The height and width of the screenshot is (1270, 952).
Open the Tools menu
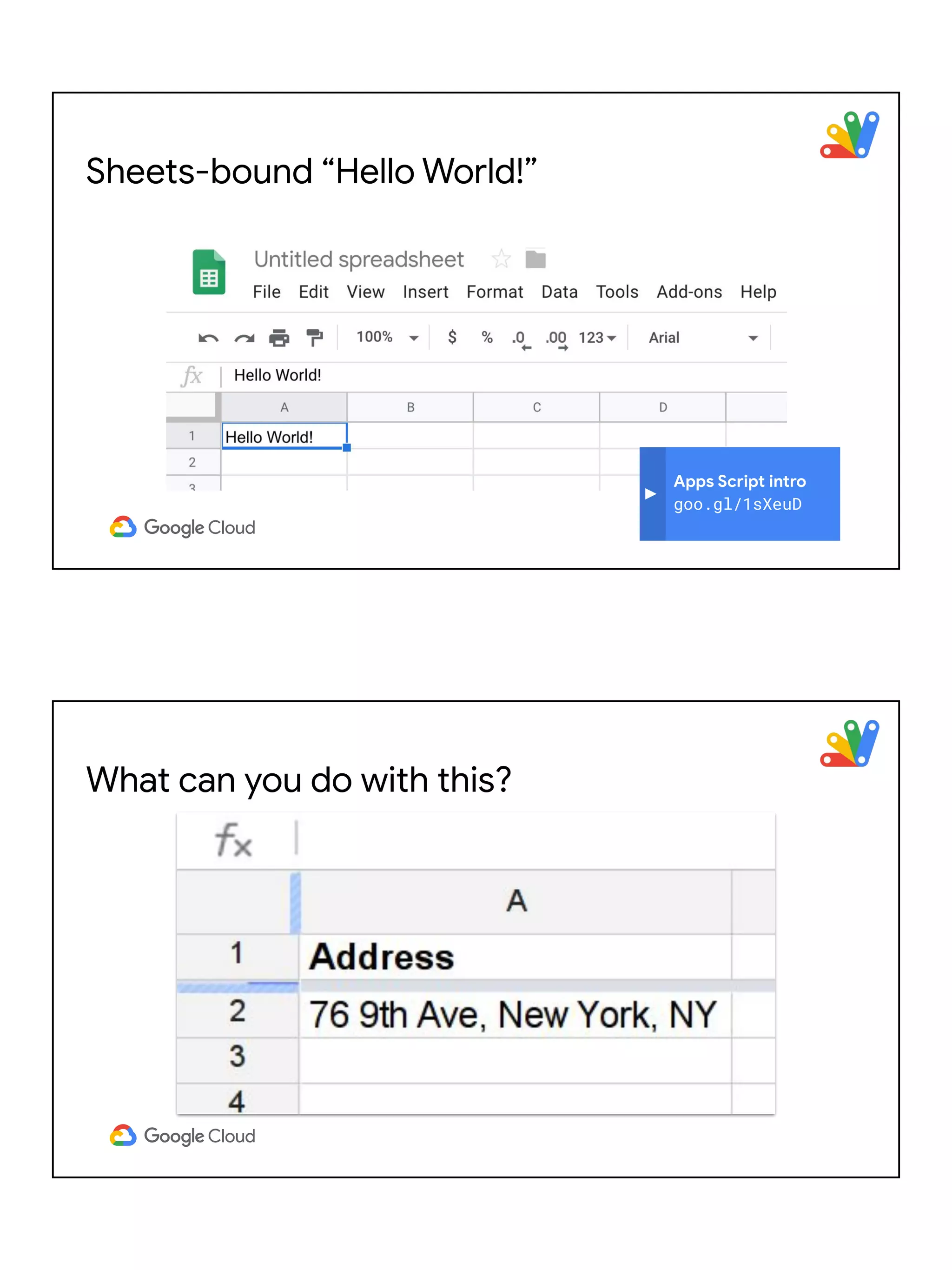click(x=617, y=292)
